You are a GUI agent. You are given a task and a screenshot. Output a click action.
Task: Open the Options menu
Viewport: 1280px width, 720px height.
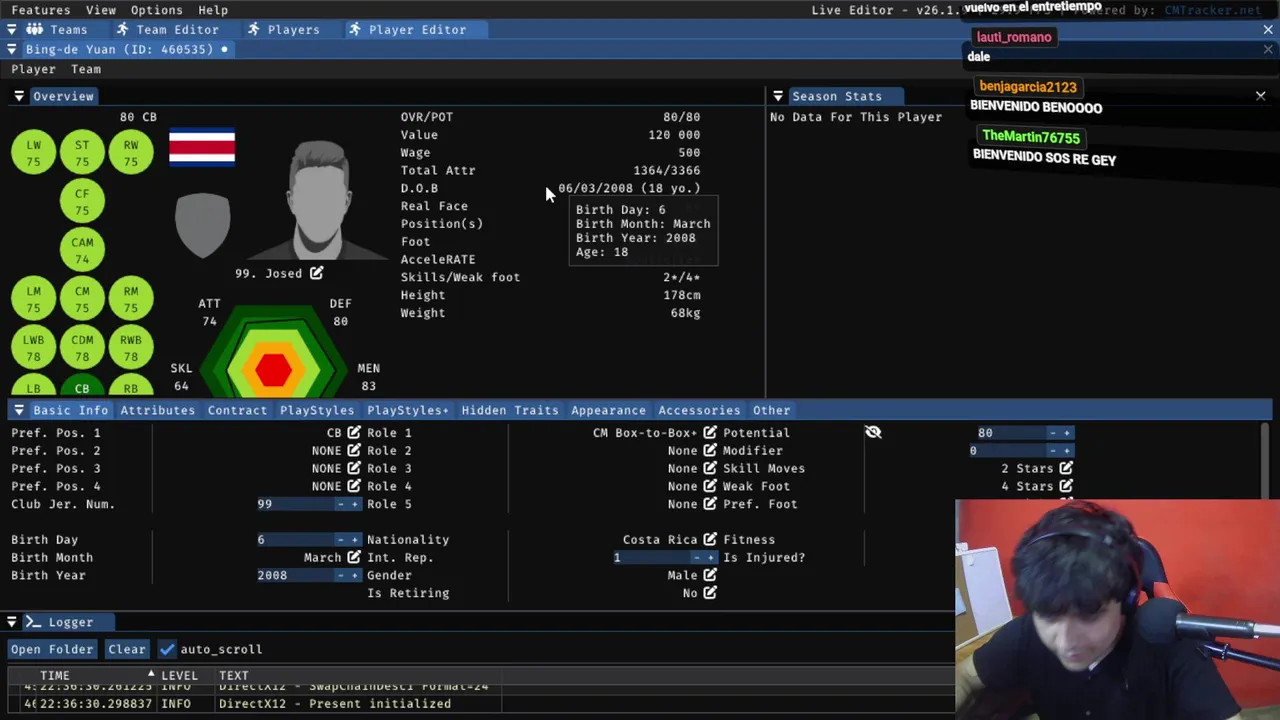pyautogui.click(x=157, y=10)
